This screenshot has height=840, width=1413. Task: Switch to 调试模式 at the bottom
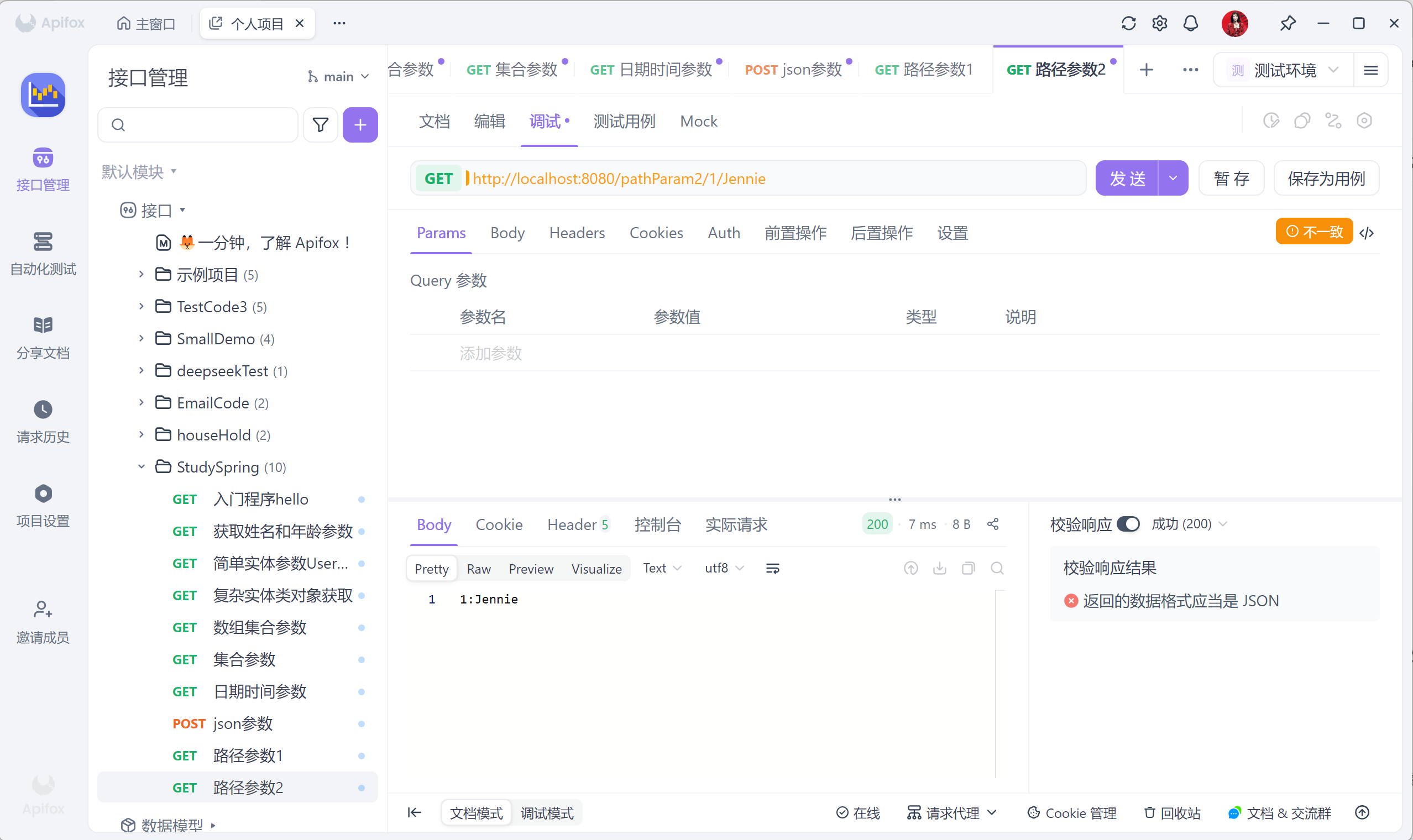coord(547,813)
